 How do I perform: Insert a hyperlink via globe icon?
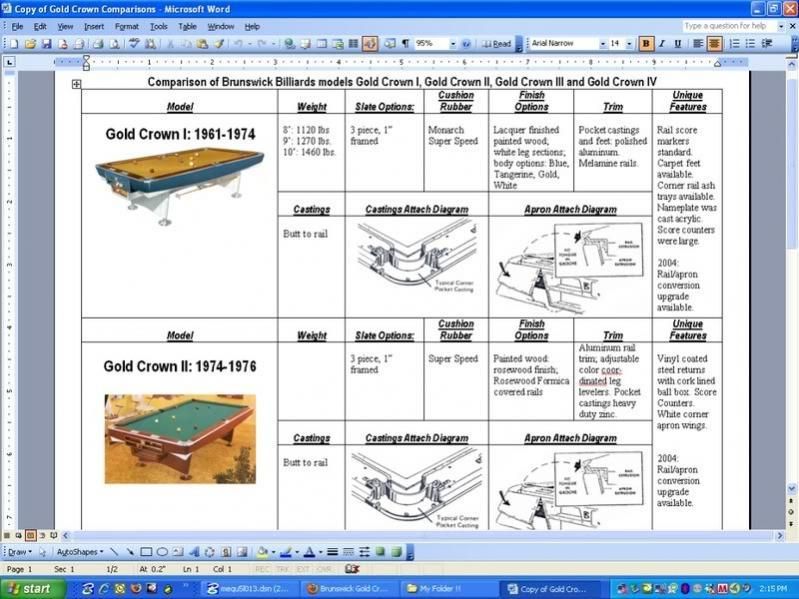(289, 44)
